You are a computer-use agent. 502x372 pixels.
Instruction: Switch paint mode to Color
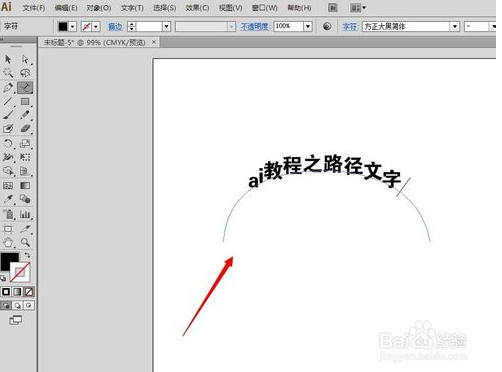pyautogui.click(x=6, y=292)
